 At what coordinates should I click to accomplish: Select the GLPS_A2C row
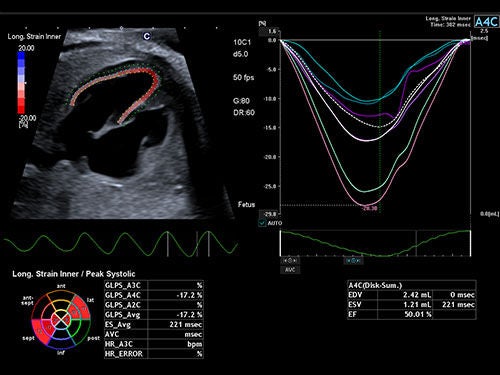(x=154, y=305)
